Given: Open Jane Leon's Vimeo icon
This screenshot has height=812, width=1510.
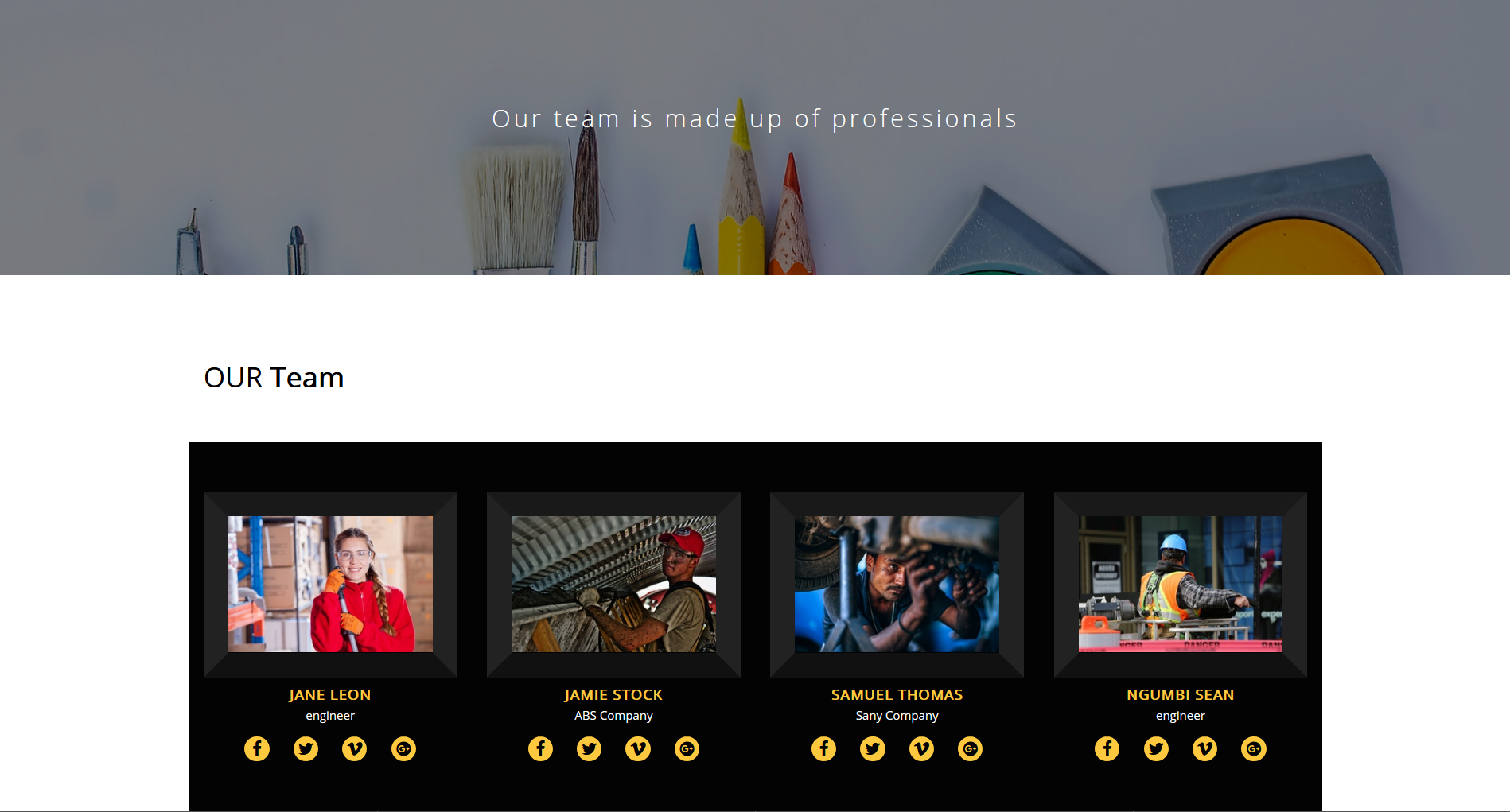Looking at the screenshot, I should (355, 748).
